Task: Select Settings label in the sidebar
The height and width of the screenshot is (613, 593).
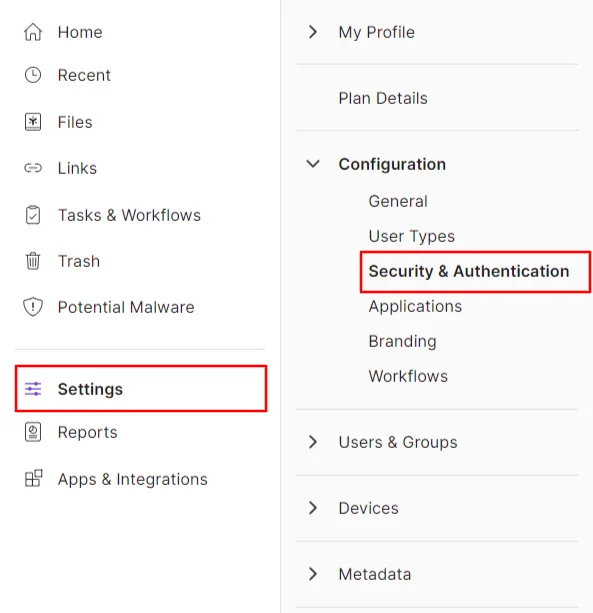Action: tap(90, 389)
